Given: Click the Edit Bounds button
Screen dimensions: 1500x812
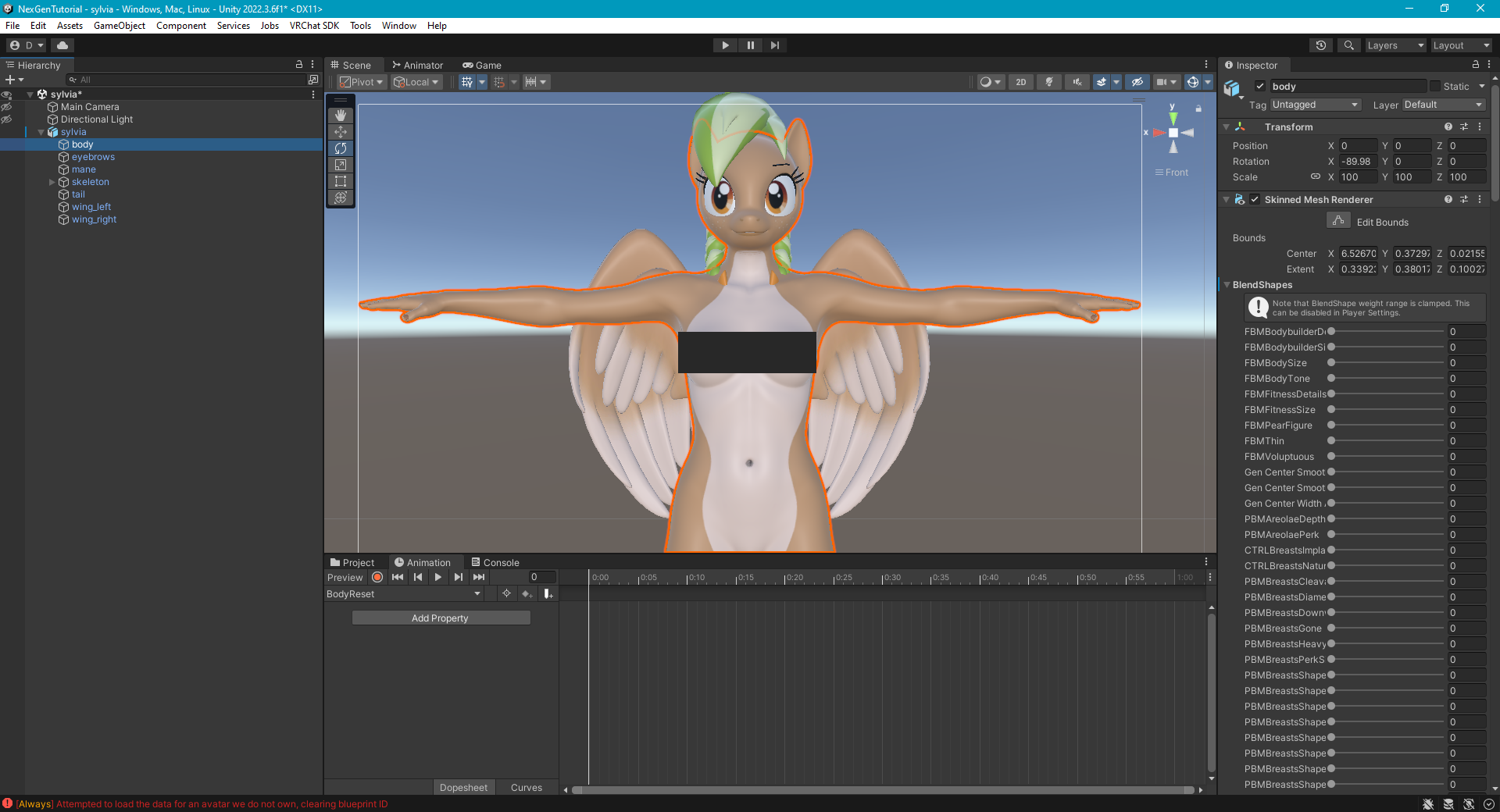Looking at the screenshot, I should [1338, 221].
